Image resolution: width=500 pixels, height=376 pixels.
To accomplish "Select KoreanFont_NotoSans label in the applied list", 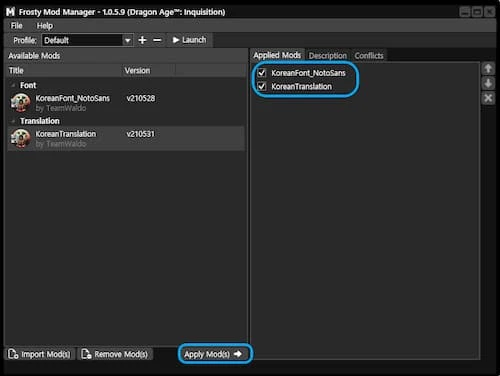I will coord(308,73).
